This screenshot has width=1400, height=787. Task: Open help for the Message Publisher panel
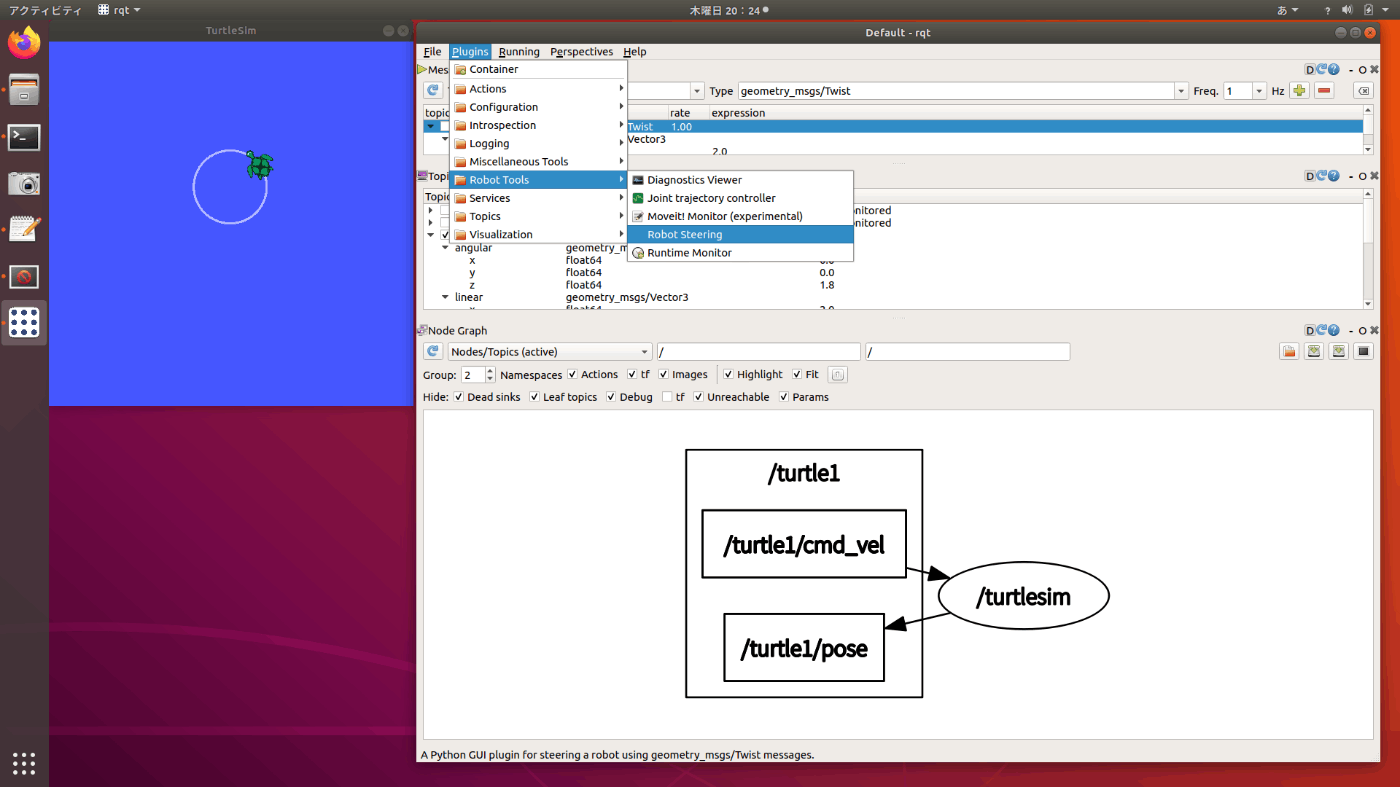click(1334, 70)
